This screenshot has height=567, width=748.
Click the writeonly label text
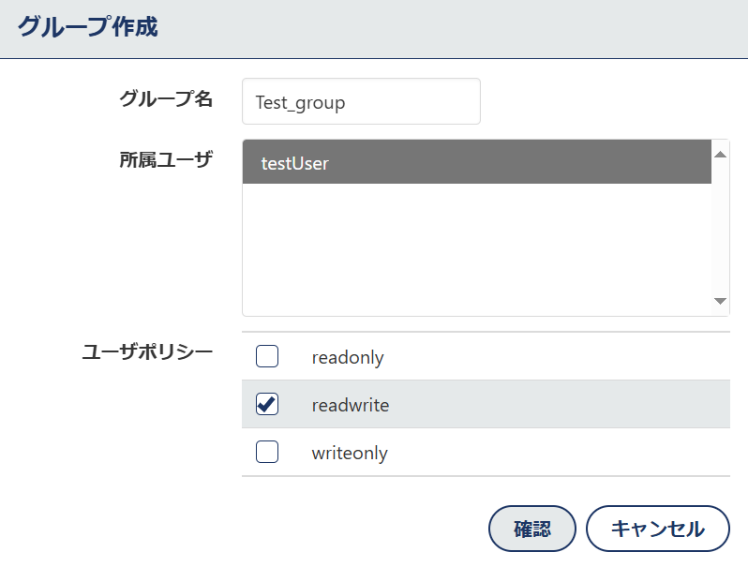pos(350,453)
